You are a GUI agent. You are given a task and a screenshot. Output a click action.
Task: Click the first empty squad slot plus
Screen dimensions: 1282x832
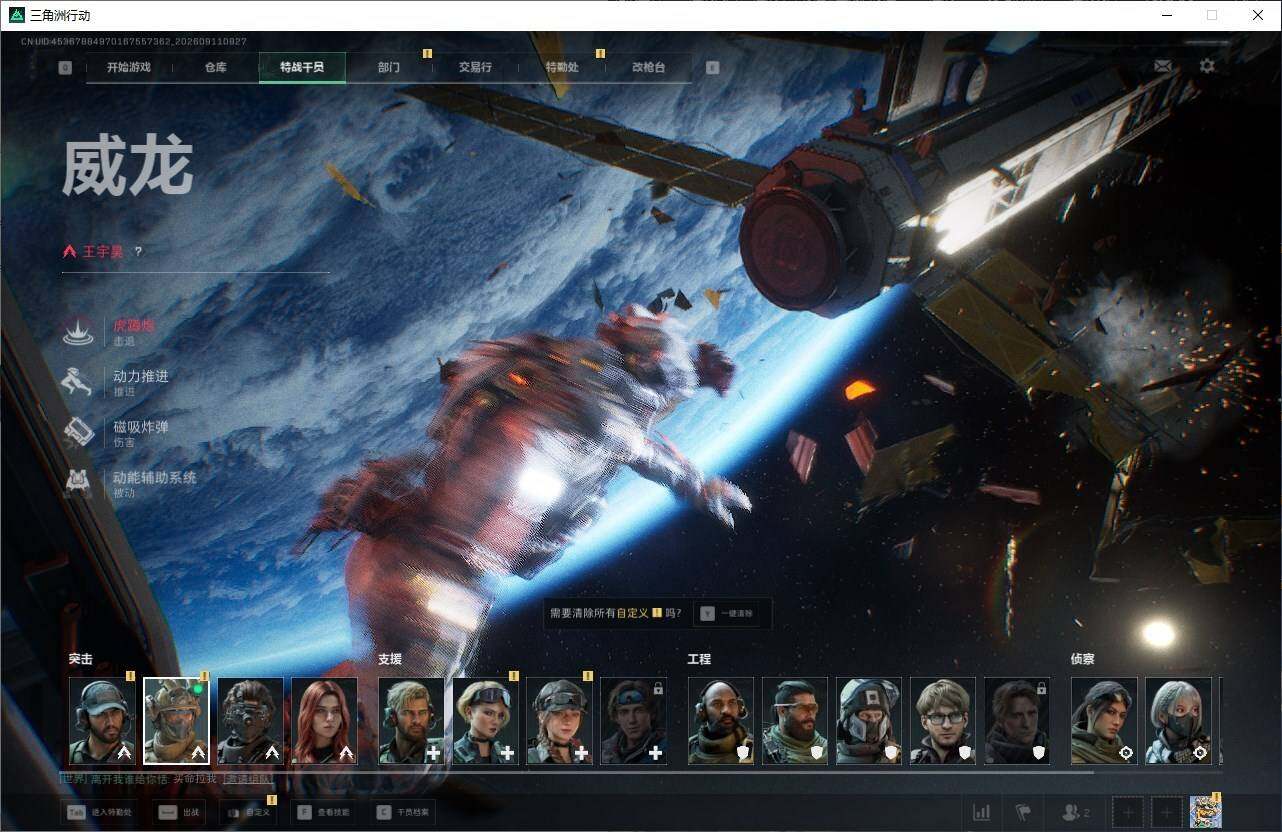pos(1128,813)
